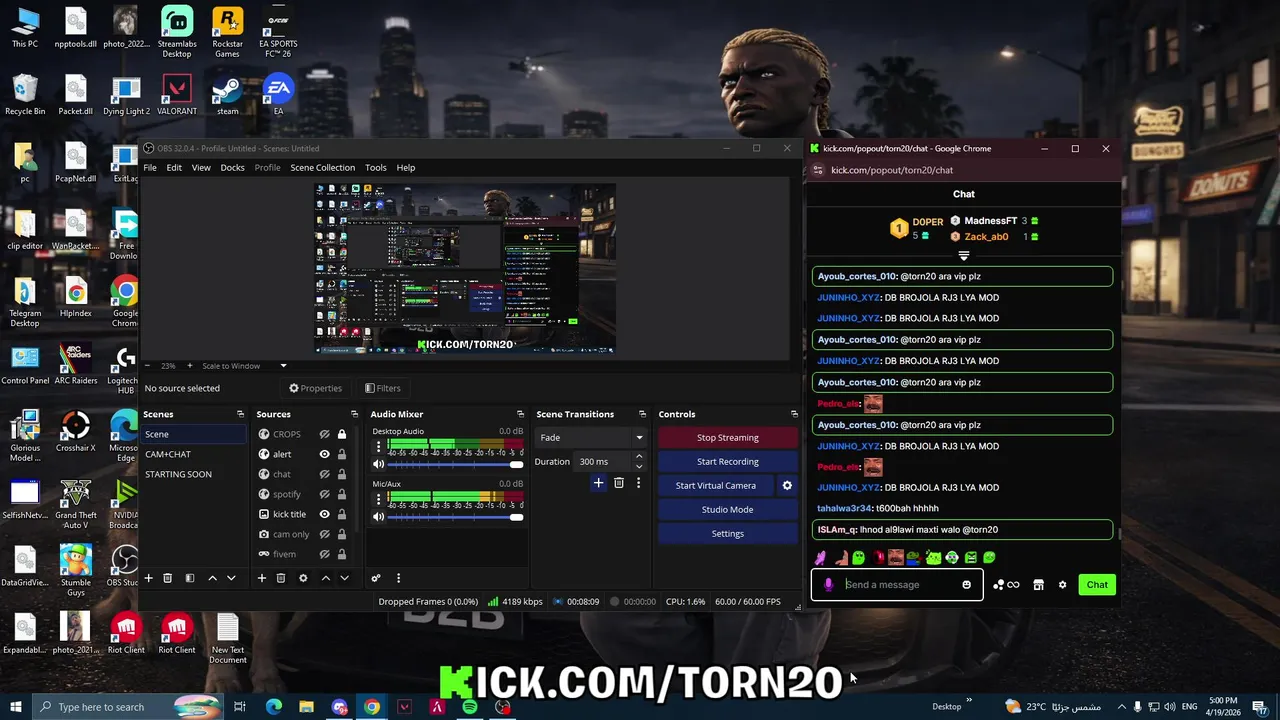Adjust Mic/Aux volume slider
Viewport: 1280px width, 720px height.
coord(455,517)
